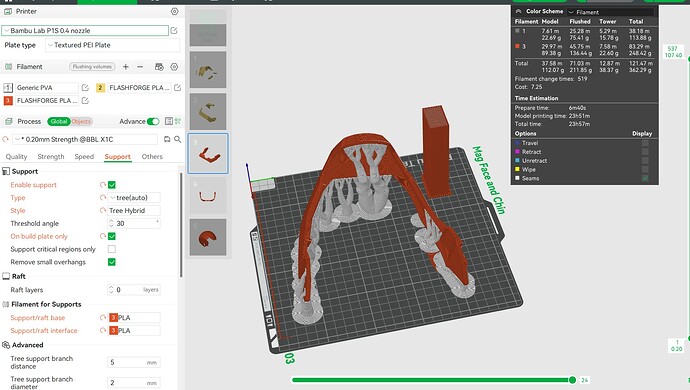690x390 pixels.
Task: Select plate 5 thumbnail
Action: click(208, 237)
